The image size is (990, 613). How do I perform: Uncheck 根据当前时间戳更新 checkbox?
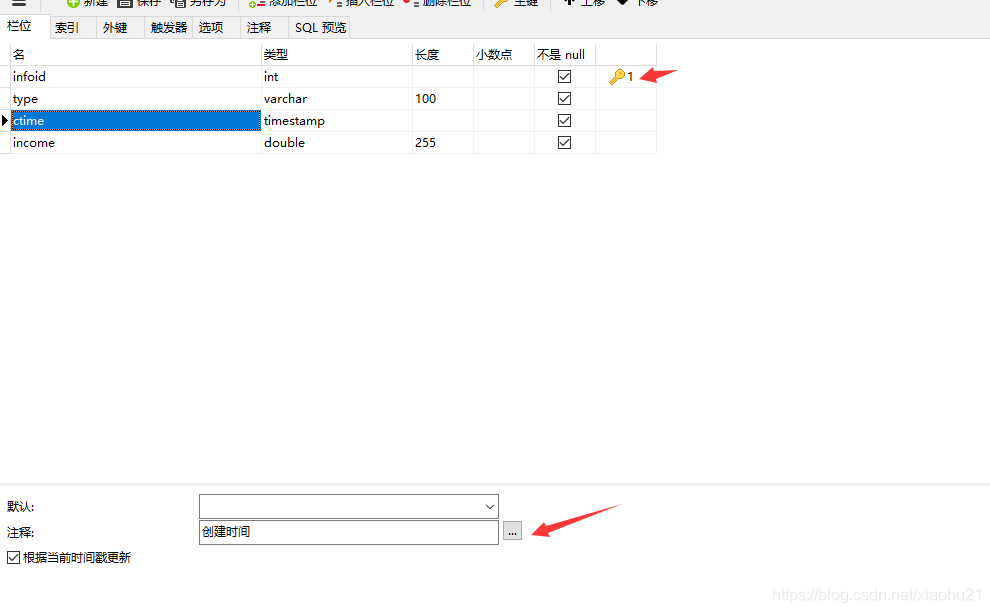[x=13, y=557]
